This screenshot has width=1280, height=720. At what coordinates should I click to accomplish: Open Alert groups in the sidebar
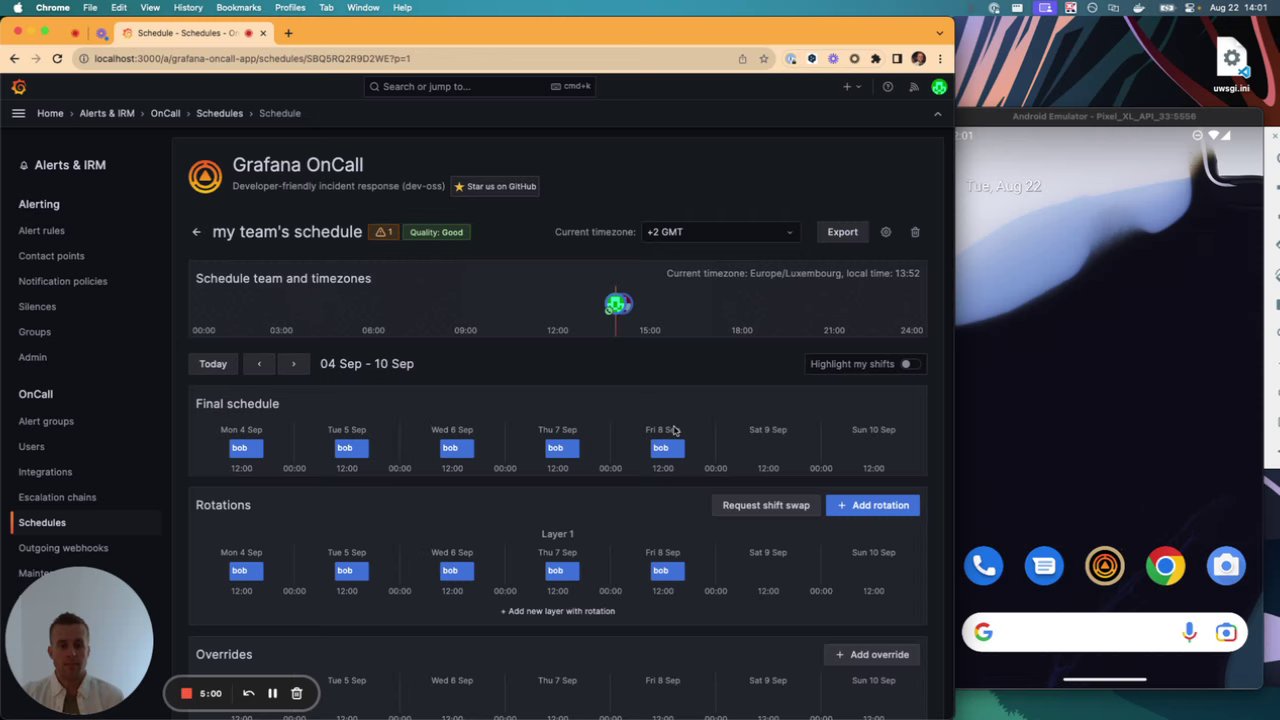click(x=46, y=421)
